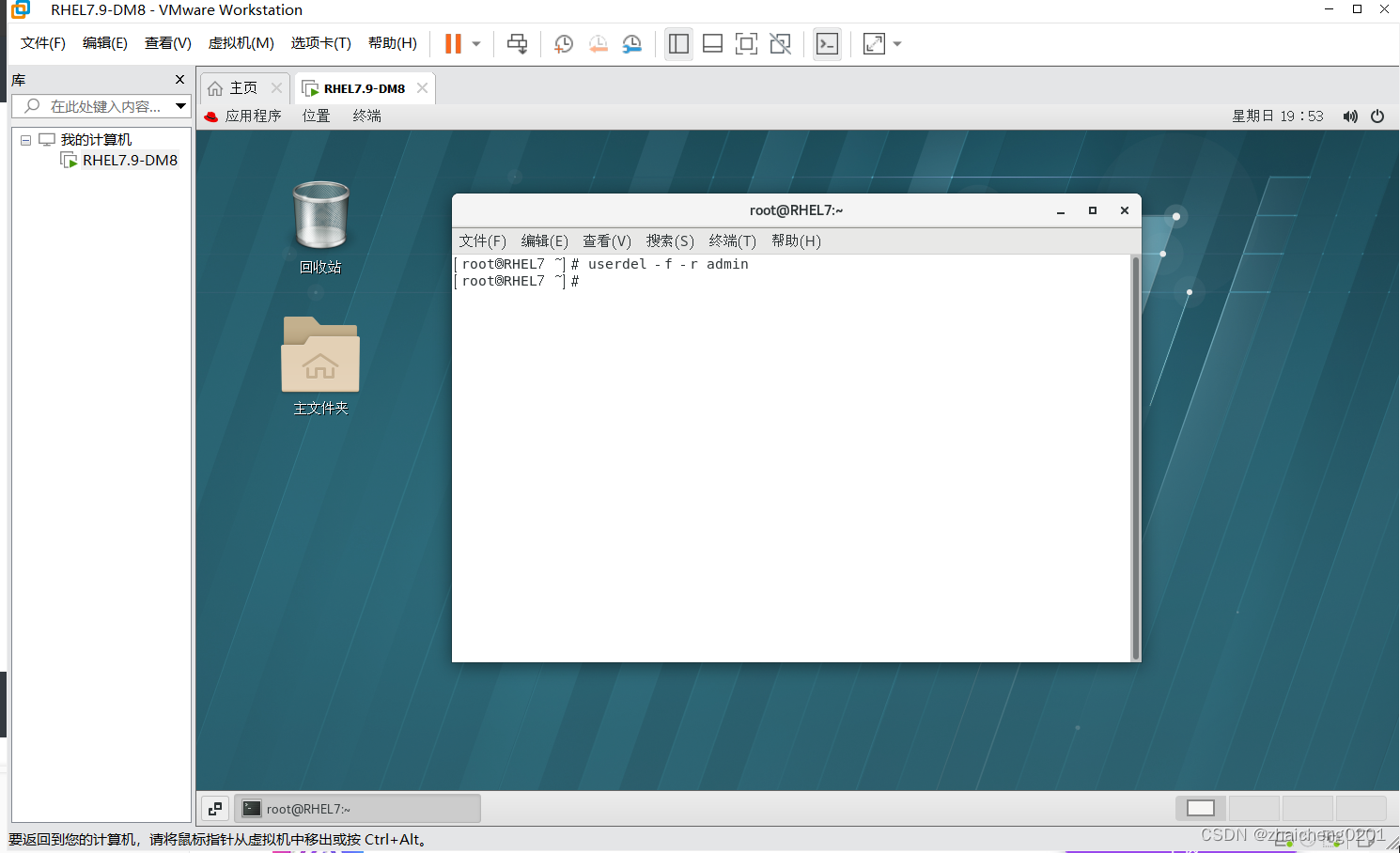This screenshot has height=853, width=1400.
Task: Close the 主页 tab
Action: (x=276, y=88)
